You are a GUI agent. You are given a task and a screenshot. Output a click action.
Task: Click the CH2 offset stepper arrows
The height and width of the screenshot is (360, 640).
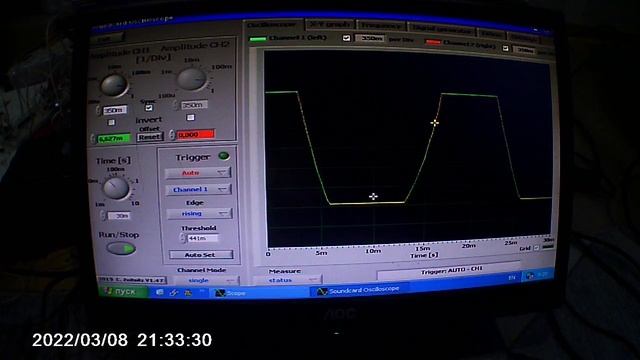(172, 134)
